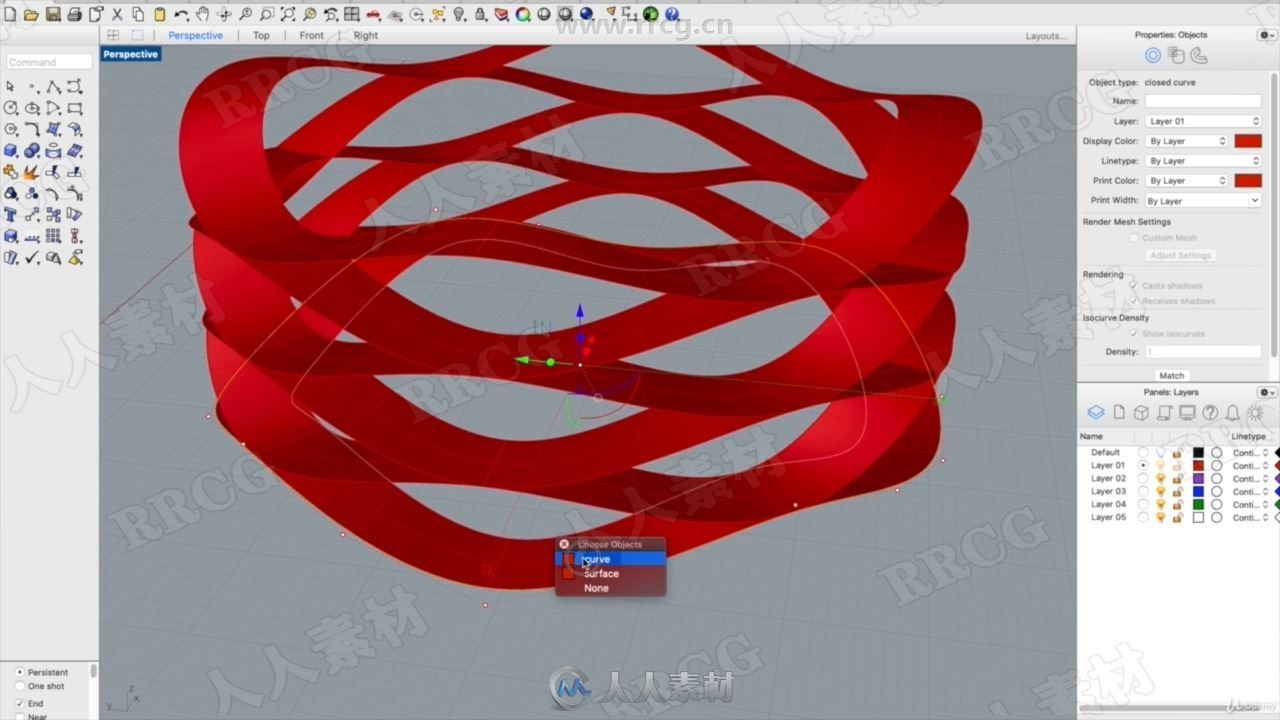1280x720 pixels.
Task: Open the Help question mark panel icon
Action: (x=1210, y=413)
